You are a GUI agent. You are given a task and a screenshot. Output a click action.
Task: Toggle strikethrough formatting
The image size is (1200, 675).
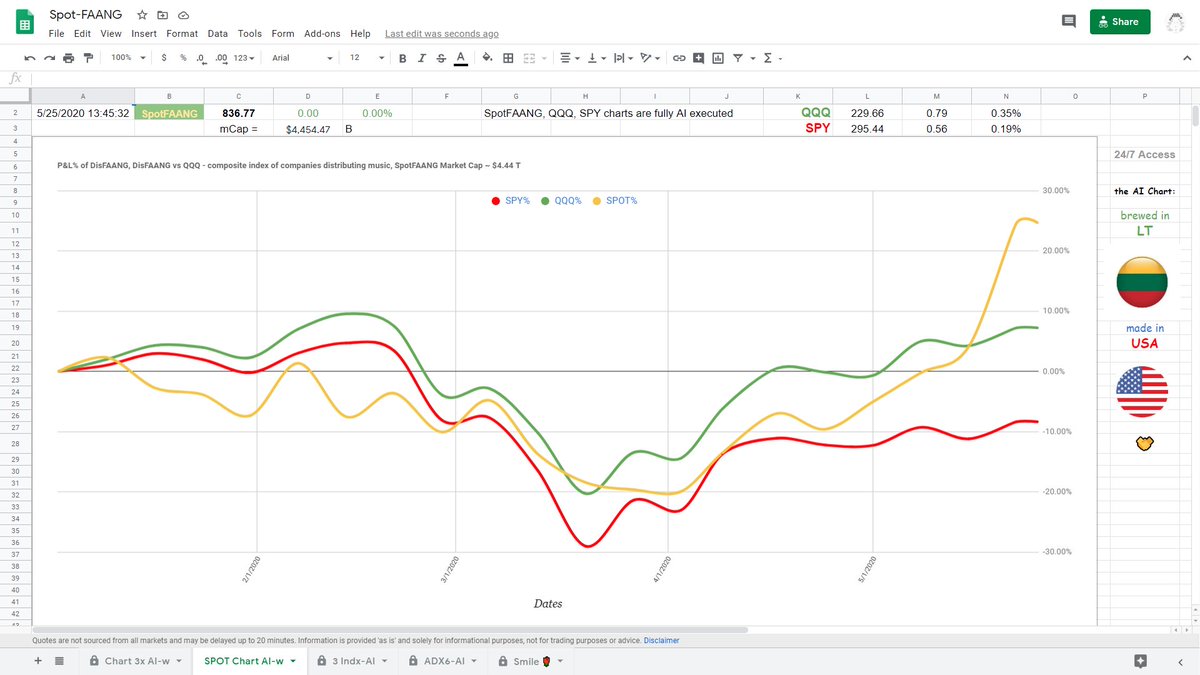[441, 58]
